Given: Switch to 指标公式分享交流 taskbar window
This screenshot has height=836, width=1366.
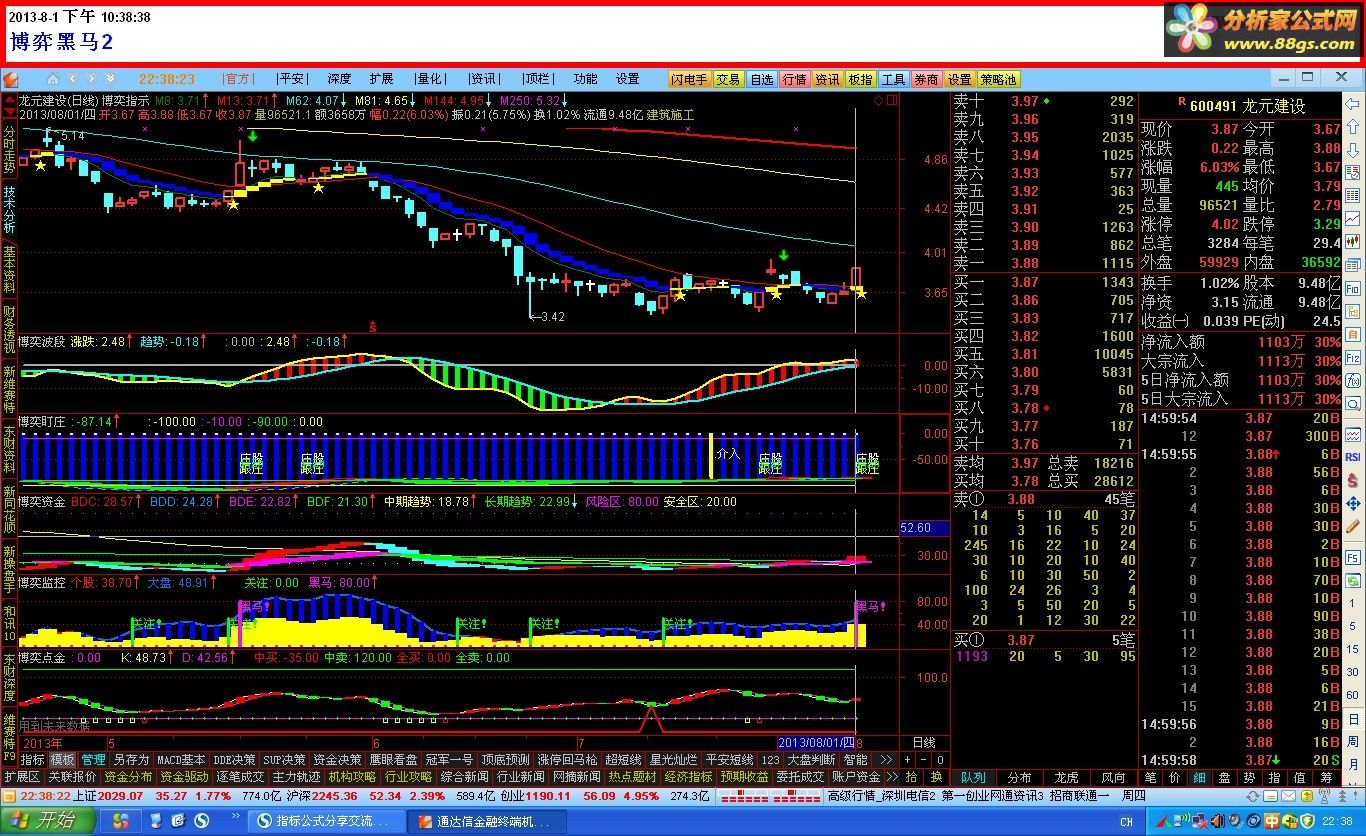Looking at the screenshot, I should pos(325,821).
